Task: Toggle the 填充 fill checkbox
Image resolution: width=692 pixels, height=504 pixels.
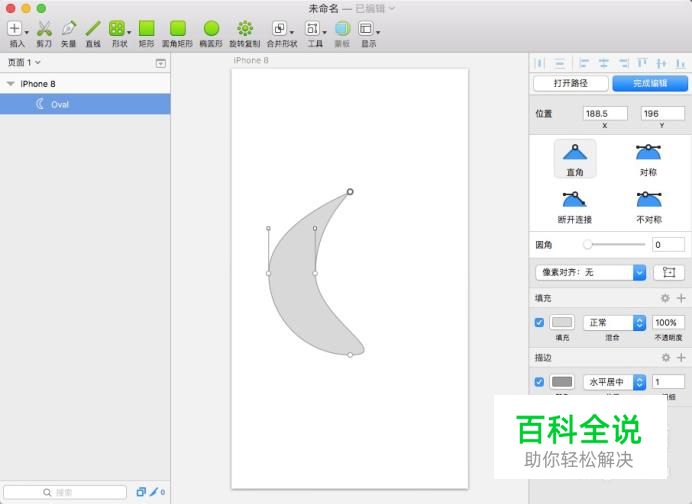Action: (x=539, y=322)
